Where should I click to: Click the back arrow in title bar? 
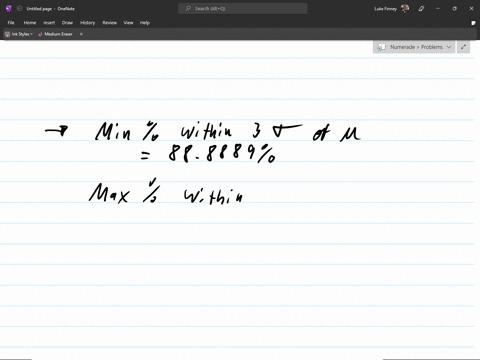pos(19,9)
